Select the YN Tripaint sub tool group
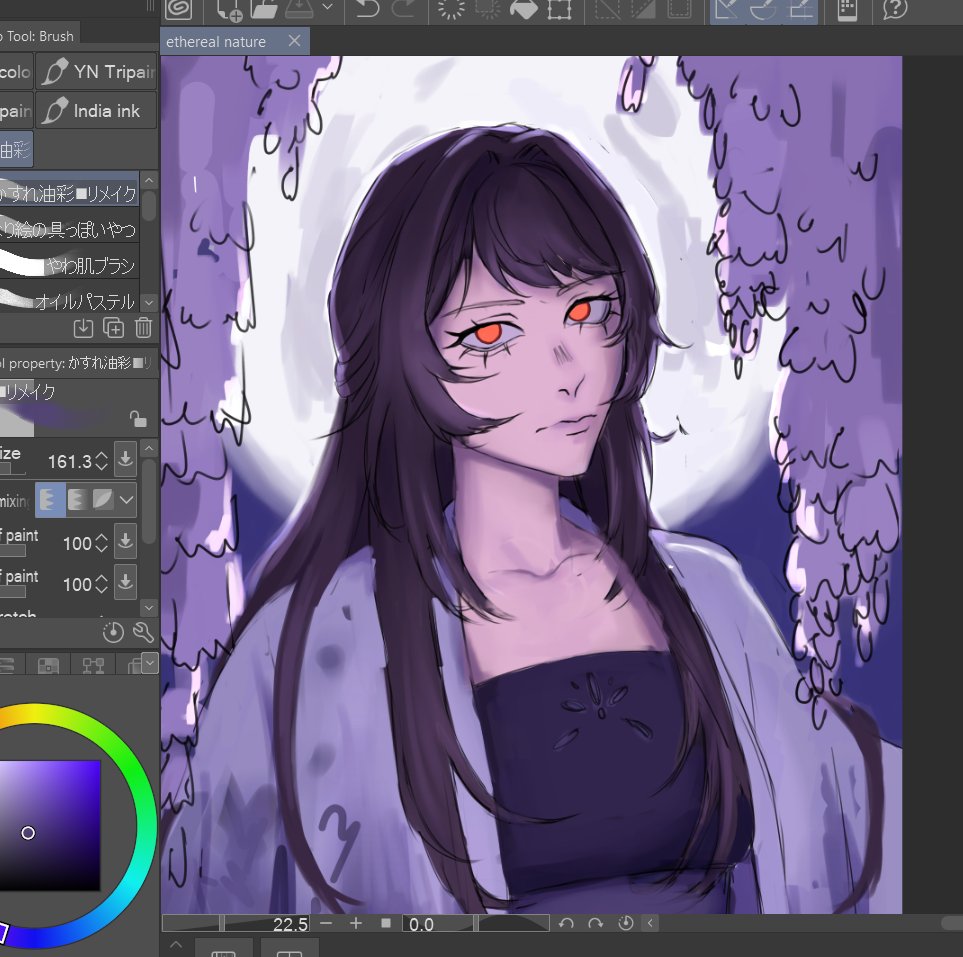Image resolution: width=963 pixels, height=957 pixels. tap(96, 72)
